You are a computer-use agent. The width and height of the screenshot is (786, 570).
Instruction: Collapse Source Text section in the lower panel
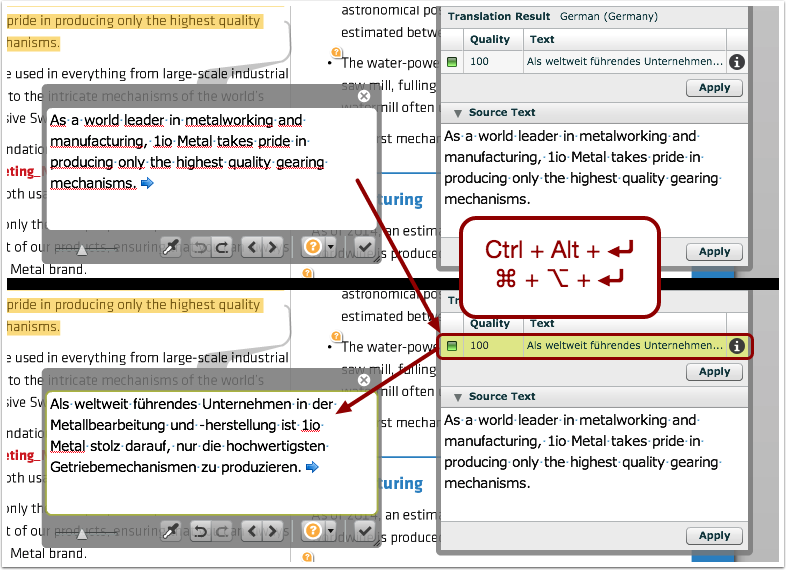click(x=457, y=398)
